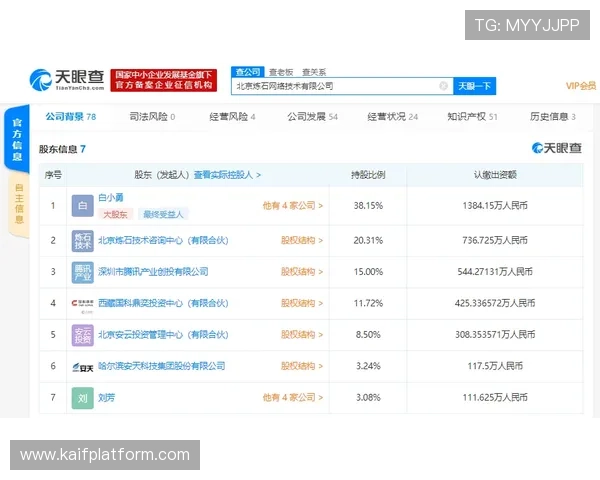
Task: Select the 425.336572万人民币 amount cell
Action: [495, 303]
